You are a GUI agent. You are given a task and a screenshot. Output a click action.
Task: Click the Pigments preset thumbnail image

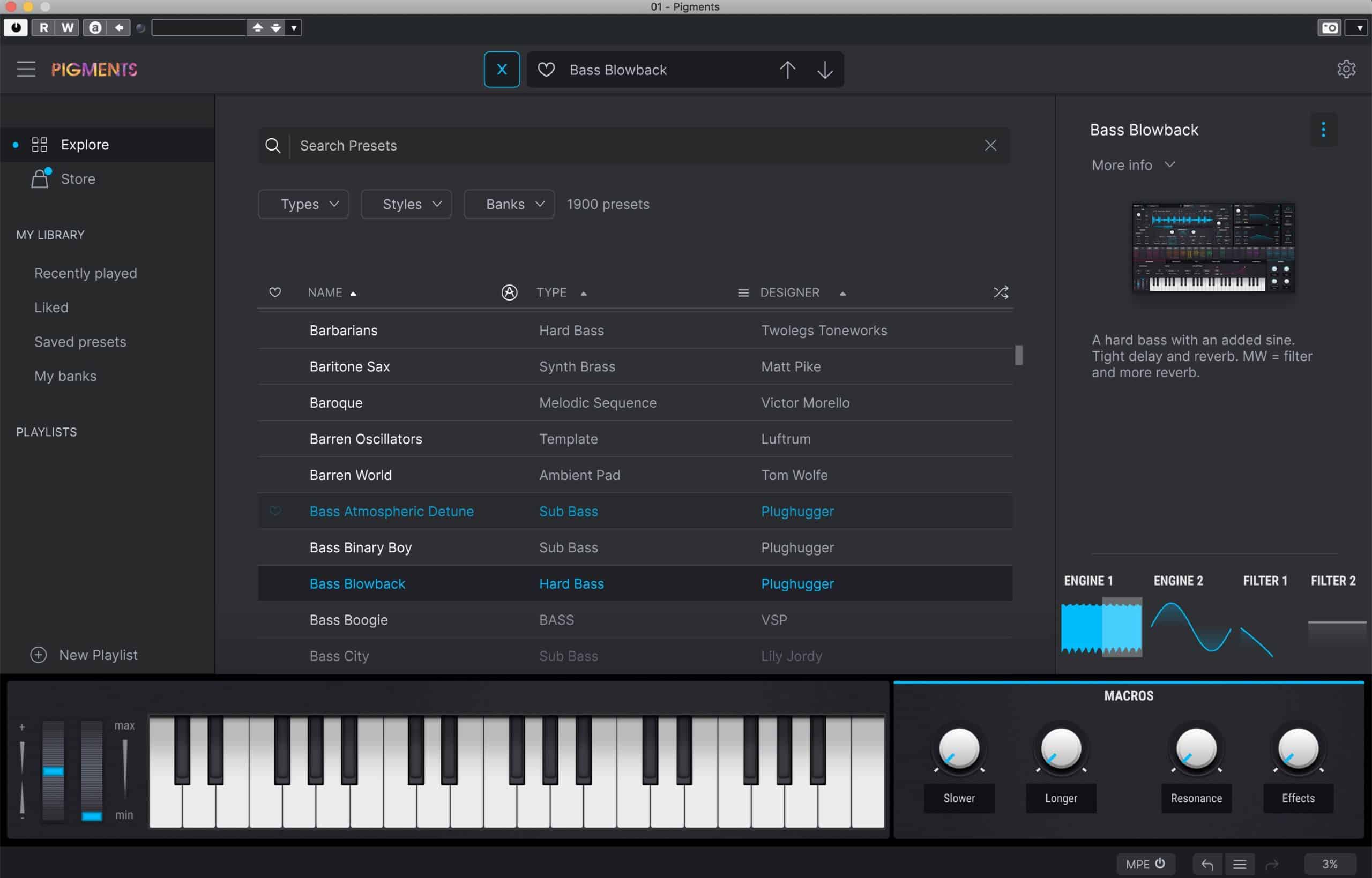pyautogui.click(x=1213, y=248)
